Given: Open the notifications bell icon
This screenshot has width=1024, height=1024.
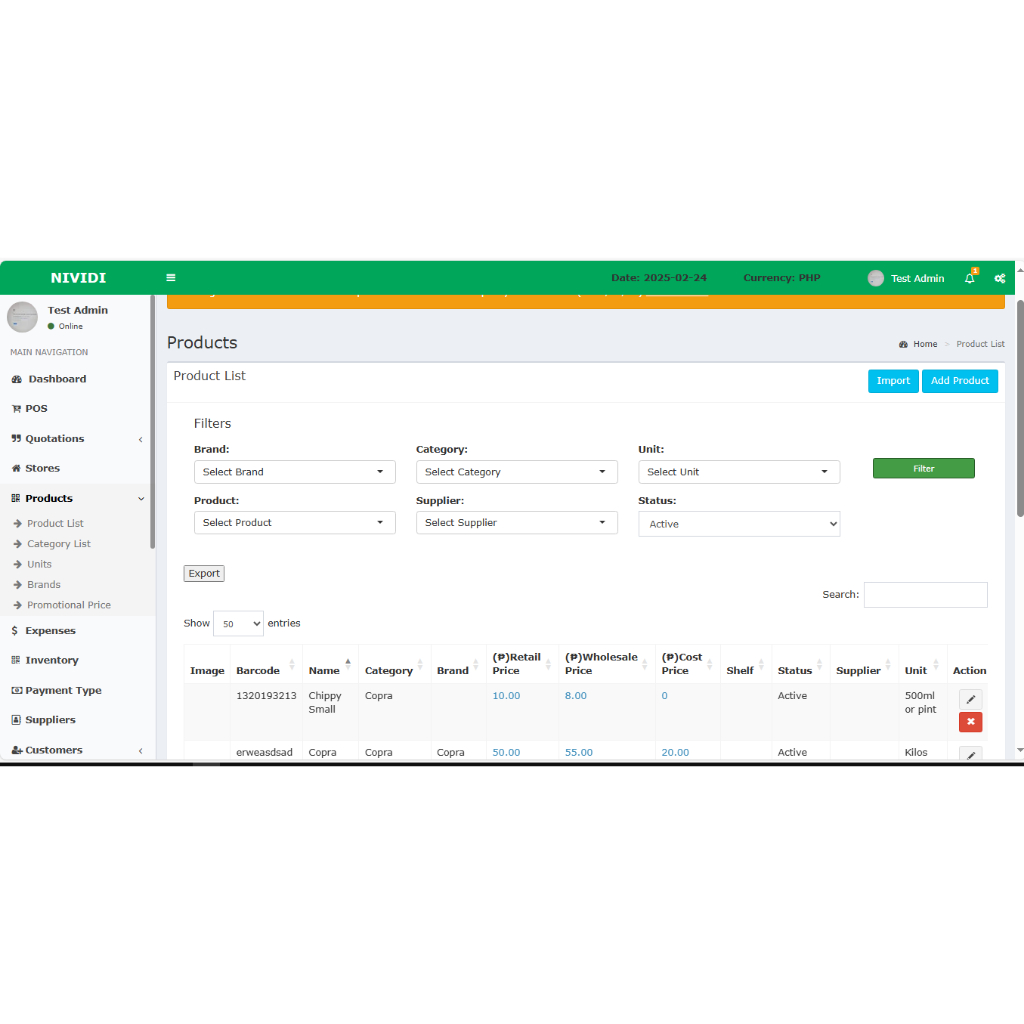Looking at the screenshot, I should [969, 278].
